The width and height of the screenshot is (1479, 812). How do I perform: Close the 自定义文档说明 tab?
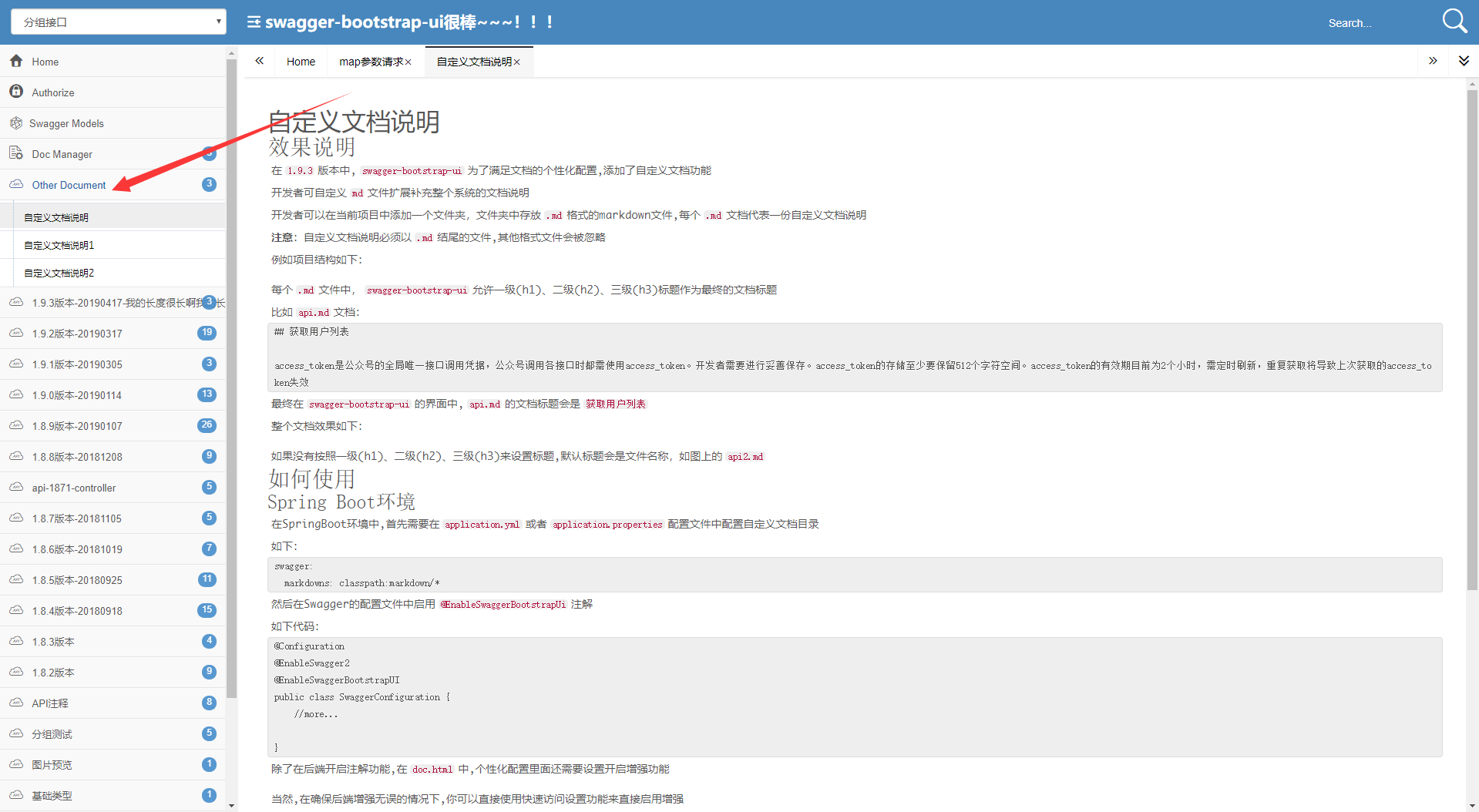(x=517, y=62)
